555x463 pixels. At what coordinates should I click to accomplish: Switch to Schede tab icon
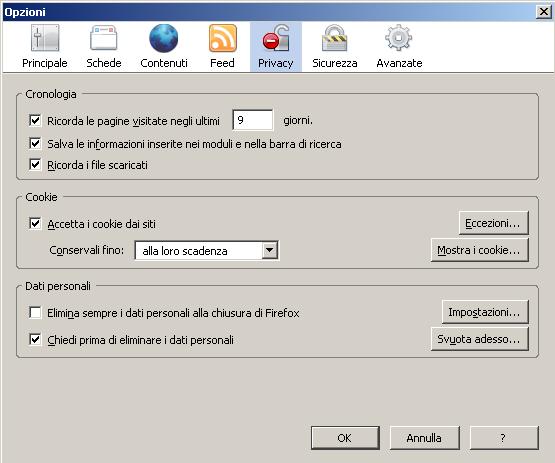pos(104,38)
